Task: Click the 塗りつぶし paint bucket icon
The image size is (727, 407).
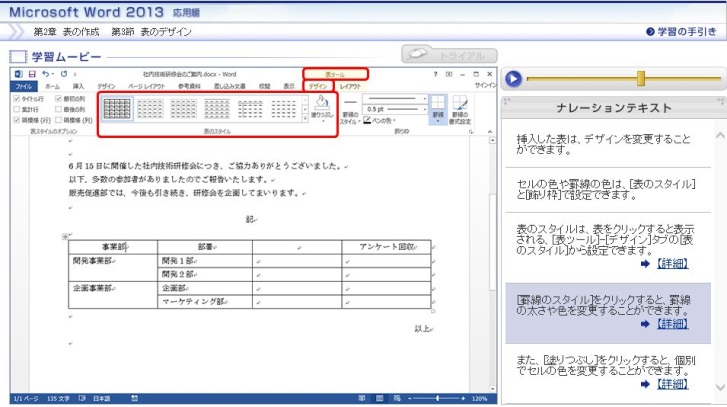Action: 321,102
